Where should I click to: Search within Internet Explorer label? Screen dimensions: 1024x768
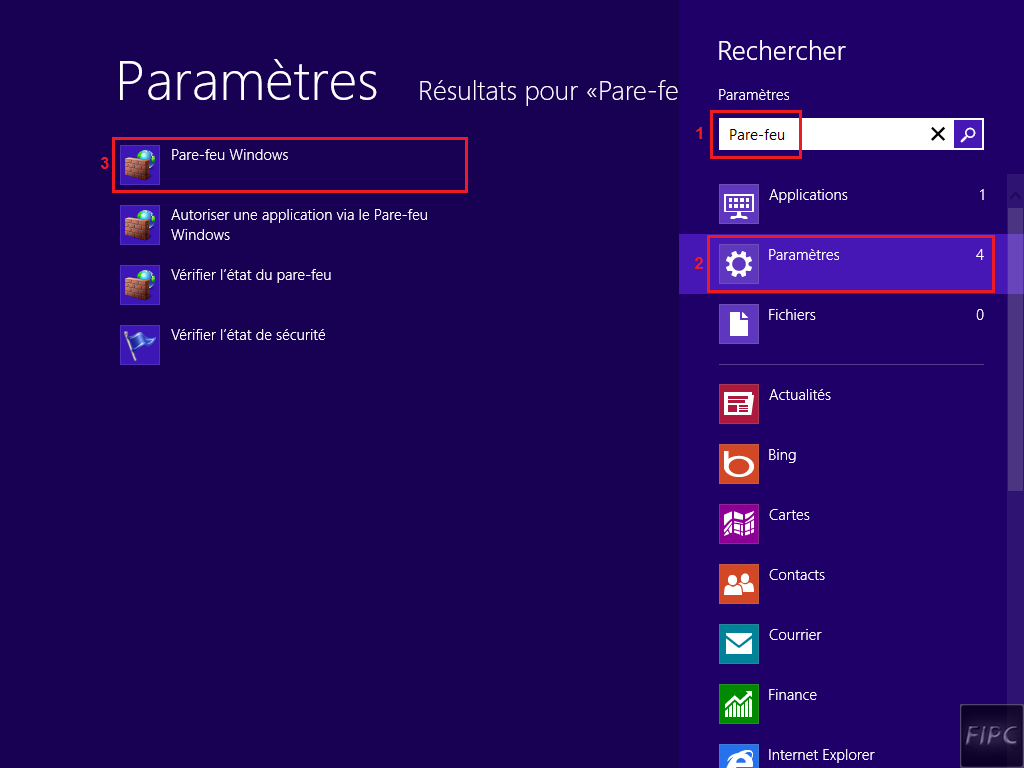click(821, 756)
